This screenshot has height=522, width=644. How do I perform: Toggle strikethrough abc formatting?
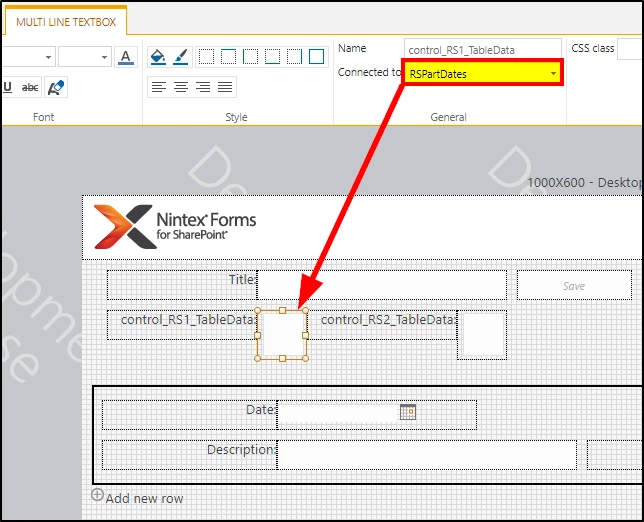[30, 87]
